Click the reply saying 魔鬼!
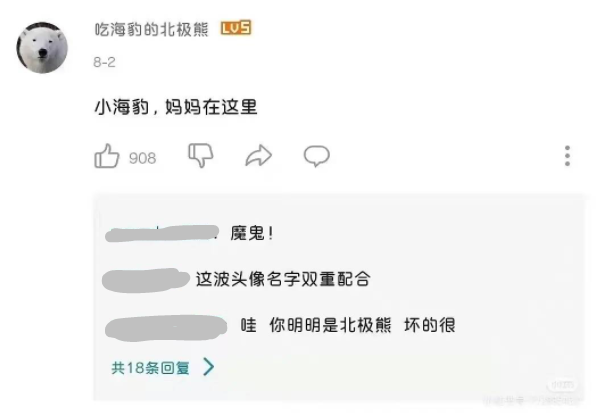The height and width of the screenshot is (413, 604). pyautogui.click(x=252, y=233)
